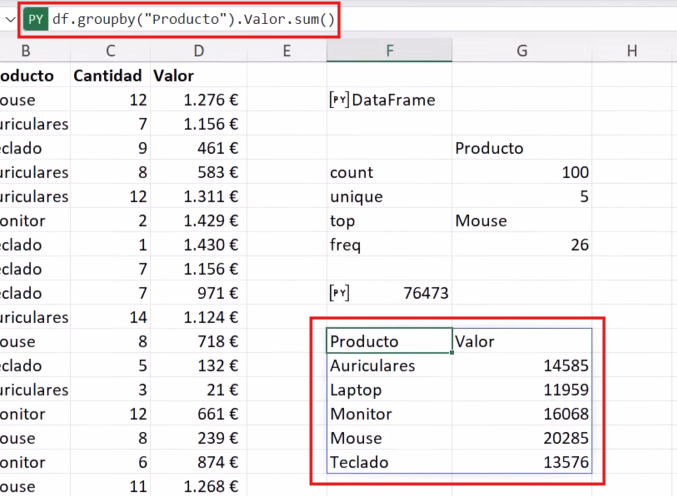
Task: Click the cell containing 583 €
Action: tap(199, 173)
